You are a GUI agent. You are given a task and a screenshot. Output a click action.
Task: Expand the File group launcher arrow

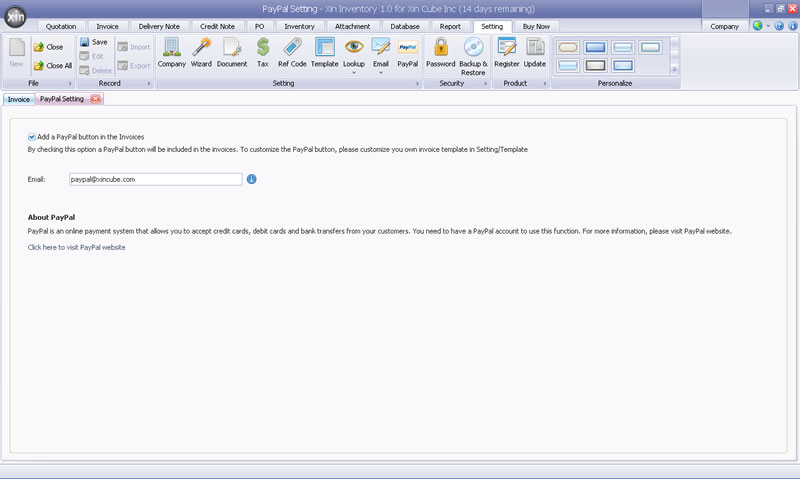coord(70,83)
